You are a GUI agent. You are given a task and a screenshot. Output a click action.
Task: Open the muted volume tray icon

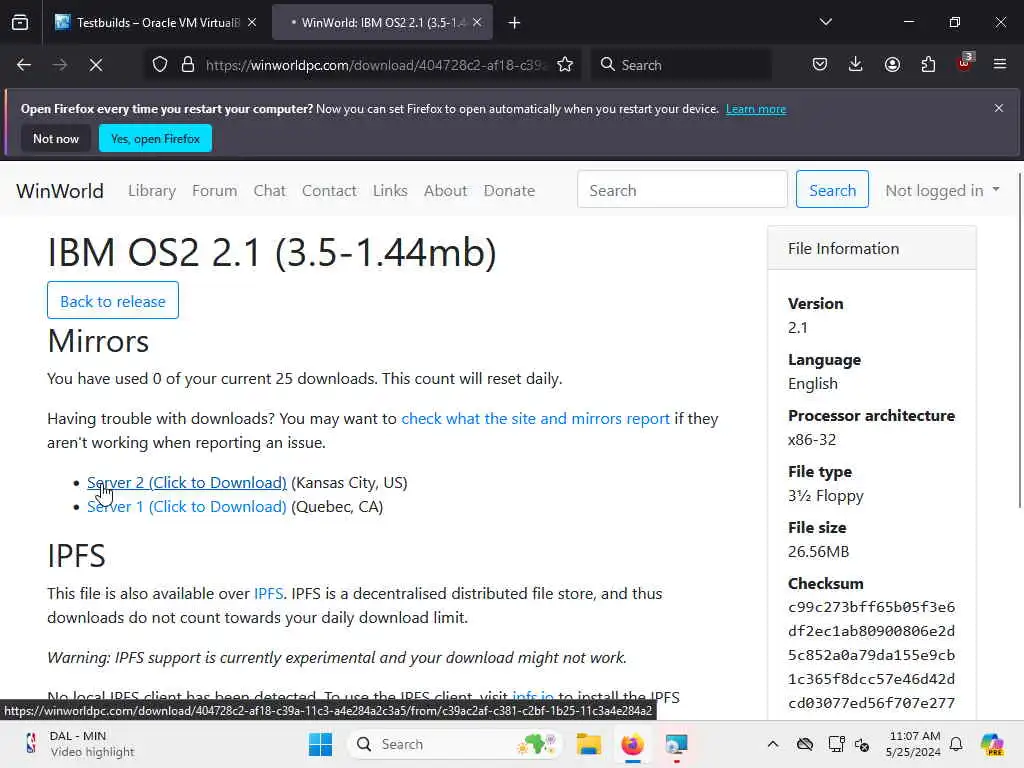click(862, 744)
